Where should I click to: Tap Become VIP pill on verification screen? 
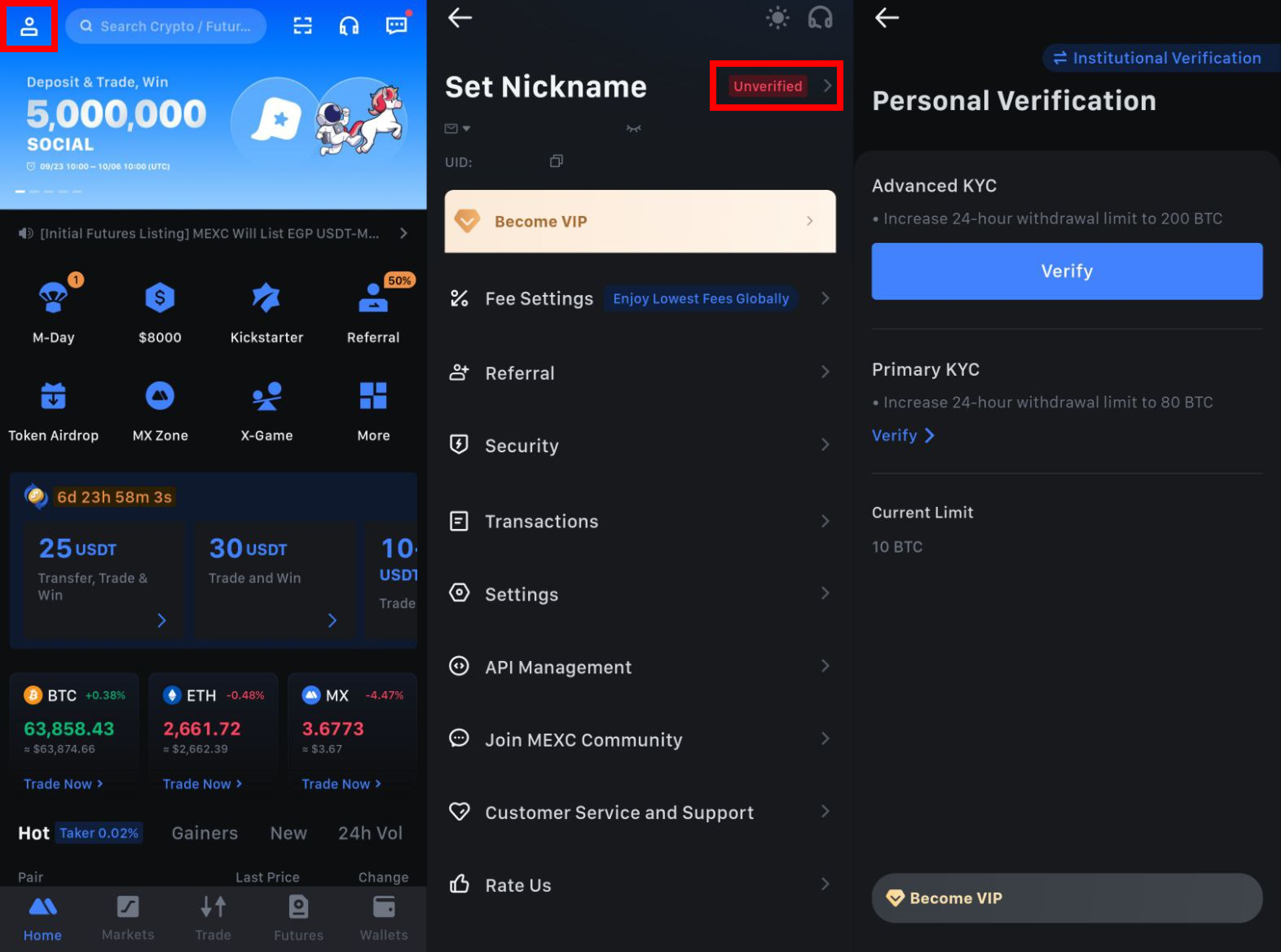pyautogui.click(x=1067, y=898)
